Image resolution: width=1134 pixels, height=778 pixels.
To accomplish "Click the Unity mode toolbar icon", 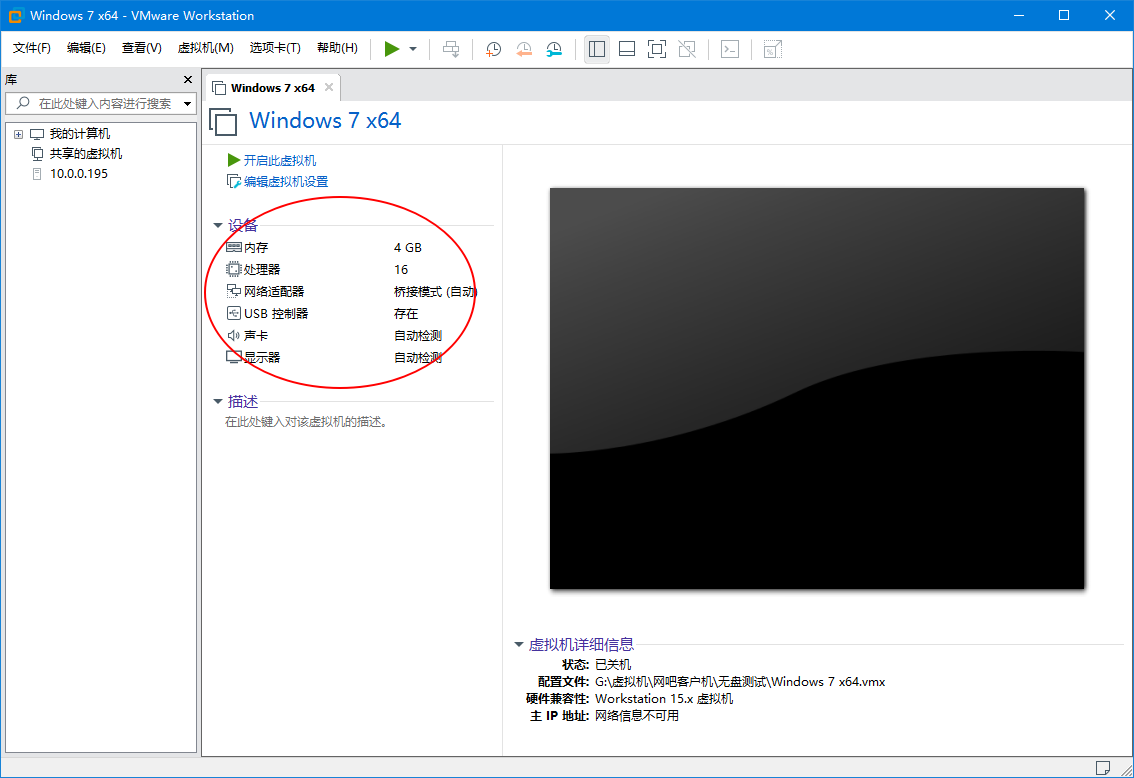I will 687,49.
